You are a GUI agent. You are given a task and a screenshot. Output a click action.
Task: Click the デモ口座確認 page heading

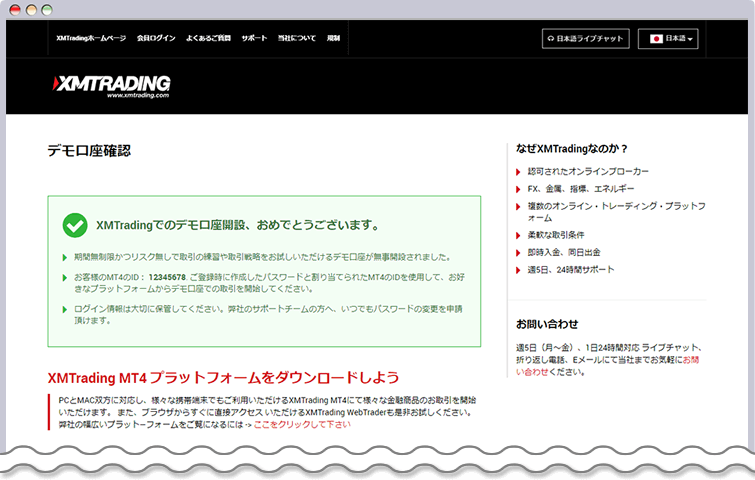click(x=89, y=151)
